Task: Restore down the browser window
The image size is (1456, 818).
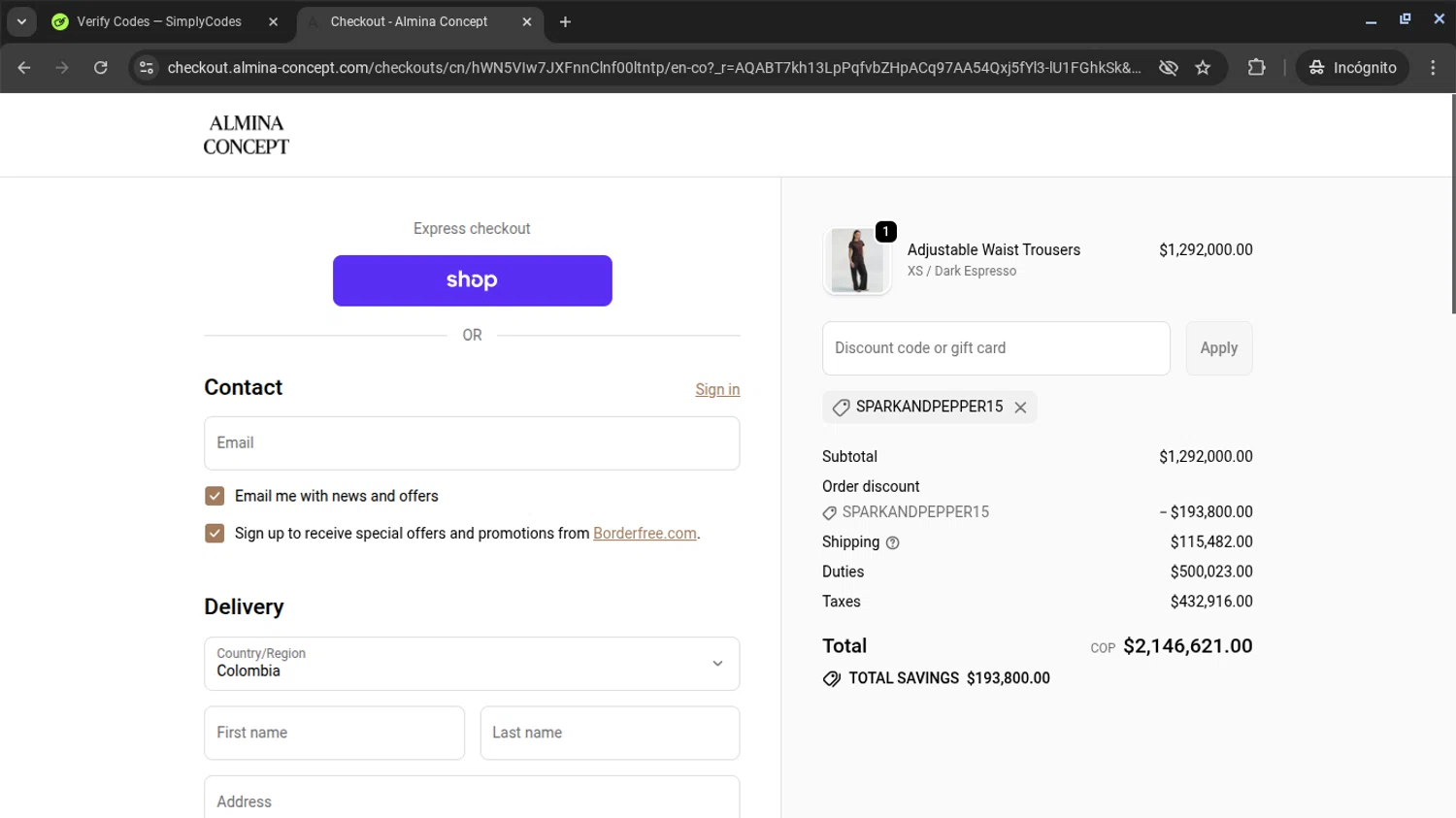Action: (1405, 20)
